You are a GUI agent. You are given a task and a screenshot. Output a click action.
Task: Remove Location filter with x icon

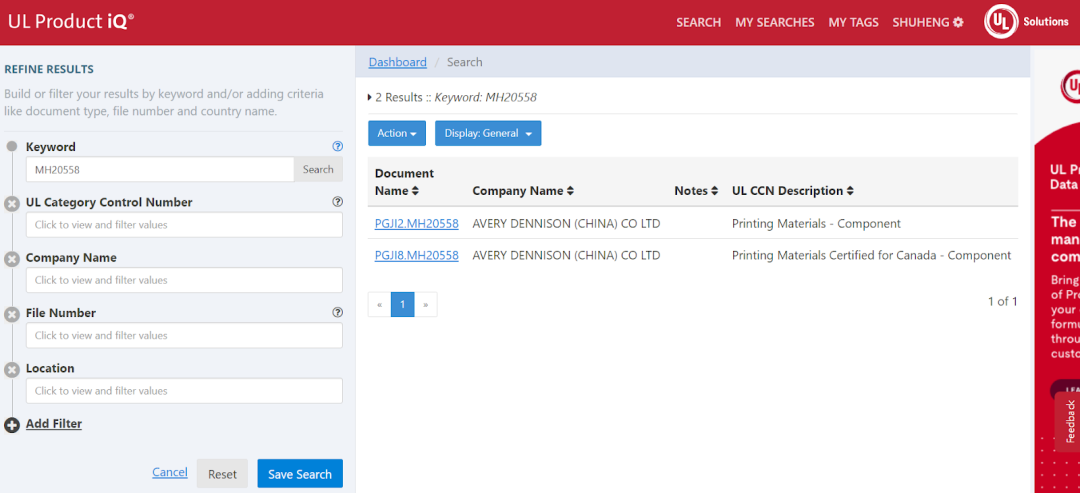click(x=12, y=370)
